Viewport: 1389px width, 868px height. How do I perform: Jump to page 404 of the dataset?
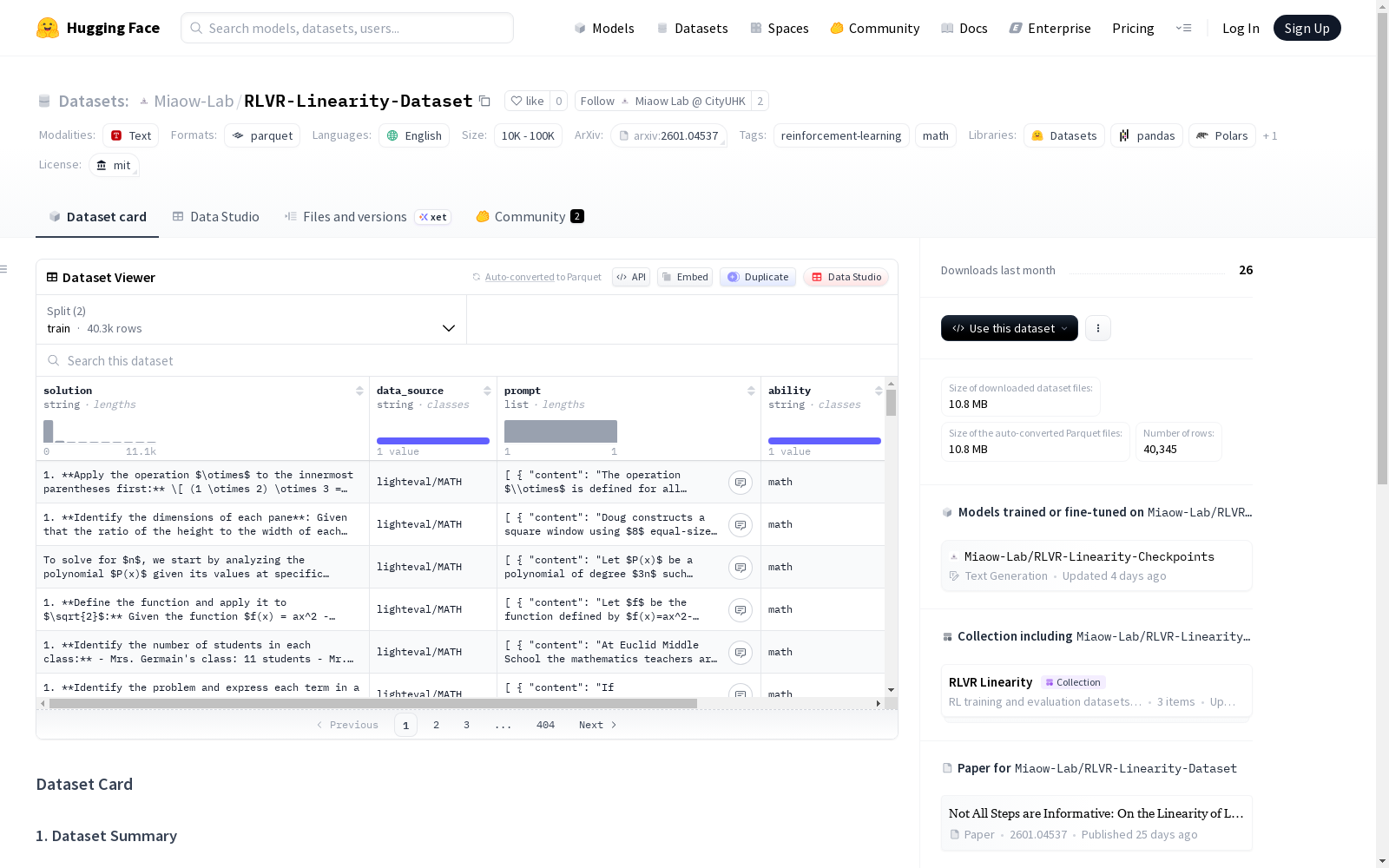click(x=545, y=726)
